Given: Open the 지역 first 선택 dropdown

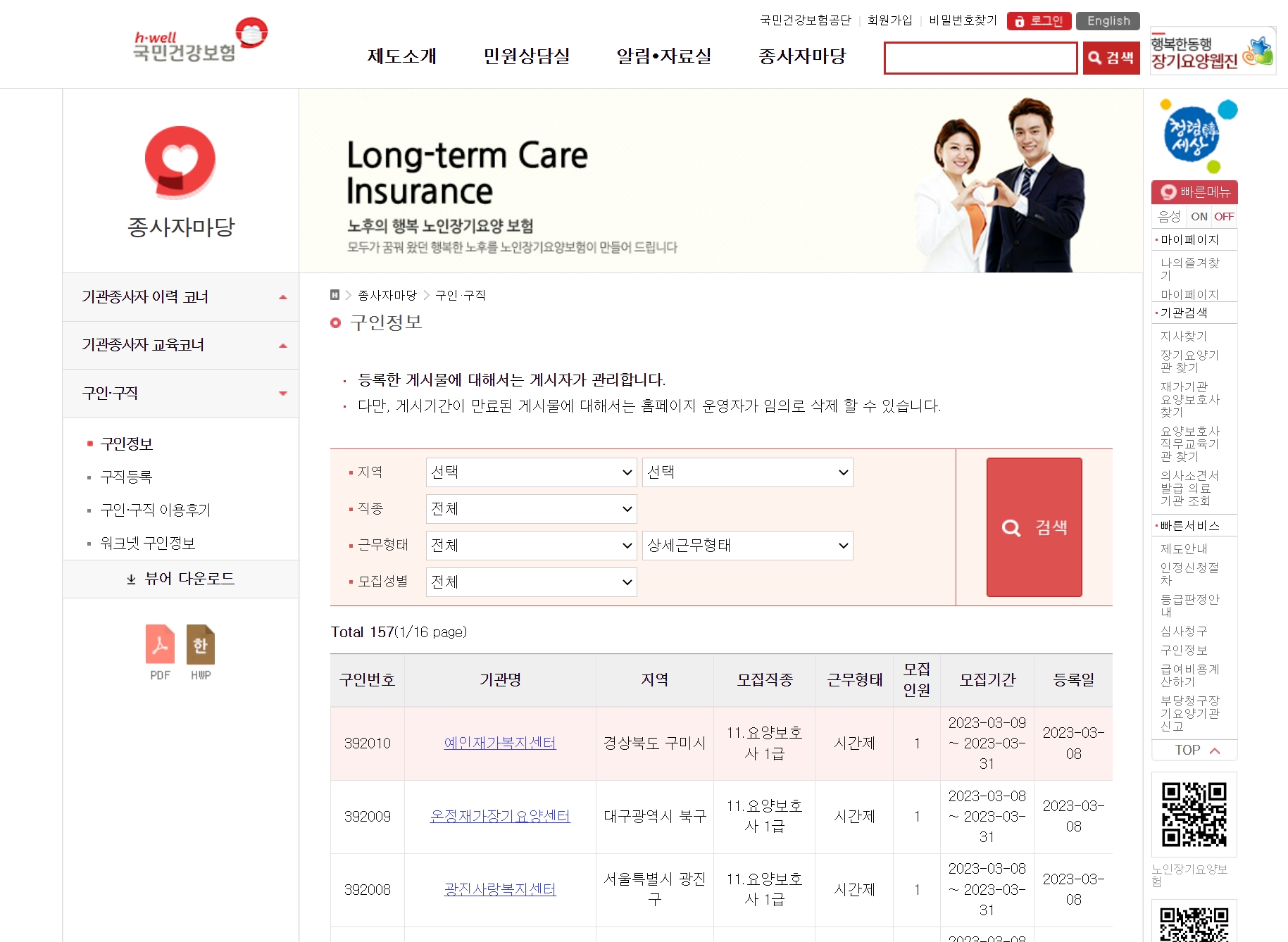Looking at the screenshot, I should (x=532, y=472).
